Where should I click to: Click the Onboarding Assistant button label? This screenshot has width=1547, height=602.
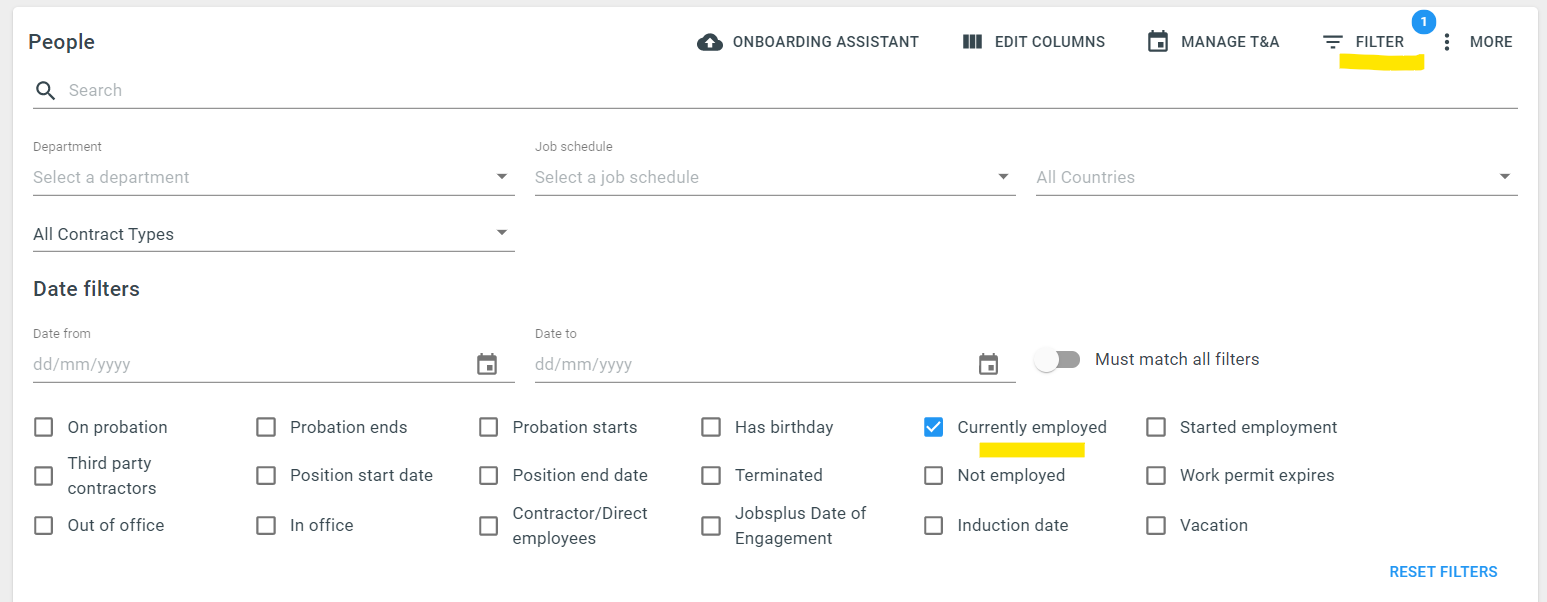point(826,42)
